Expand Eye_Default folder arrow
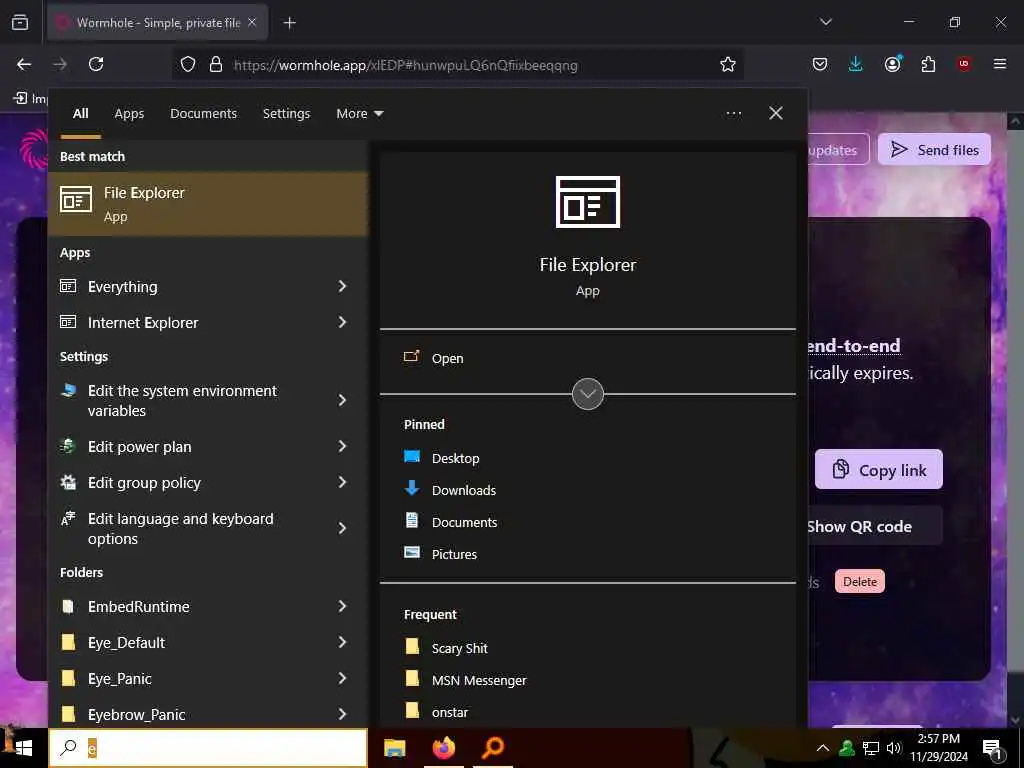Image resolution: width=1024 pixels, height=768 pixels. (x=342, y=642)
